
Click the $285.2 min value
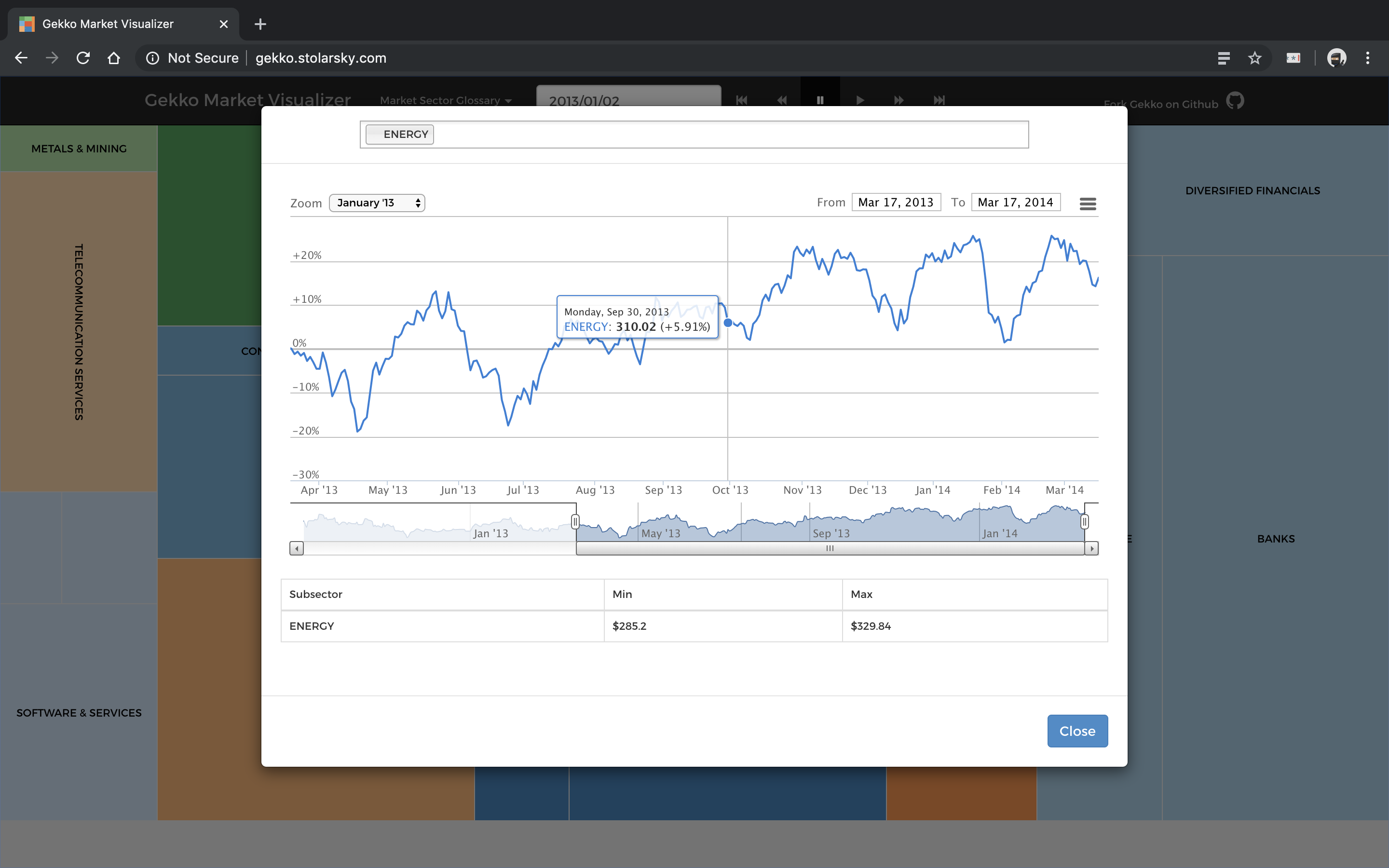[629, 626]
